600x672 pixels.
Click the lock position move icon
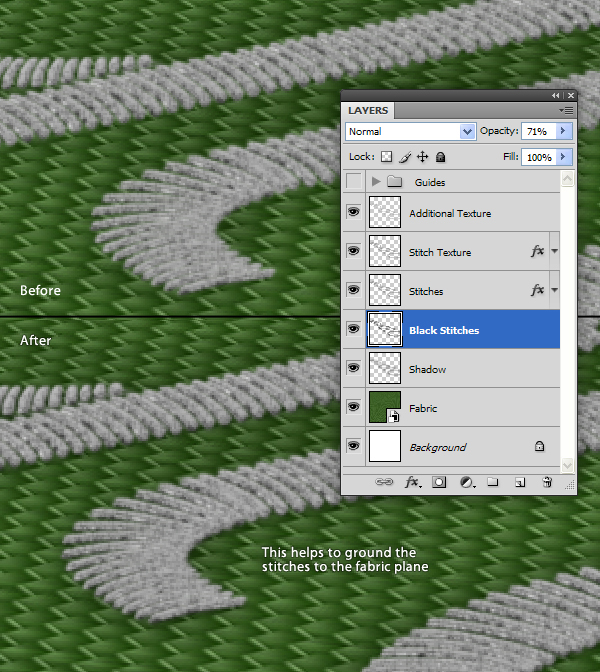click(423, 157)
